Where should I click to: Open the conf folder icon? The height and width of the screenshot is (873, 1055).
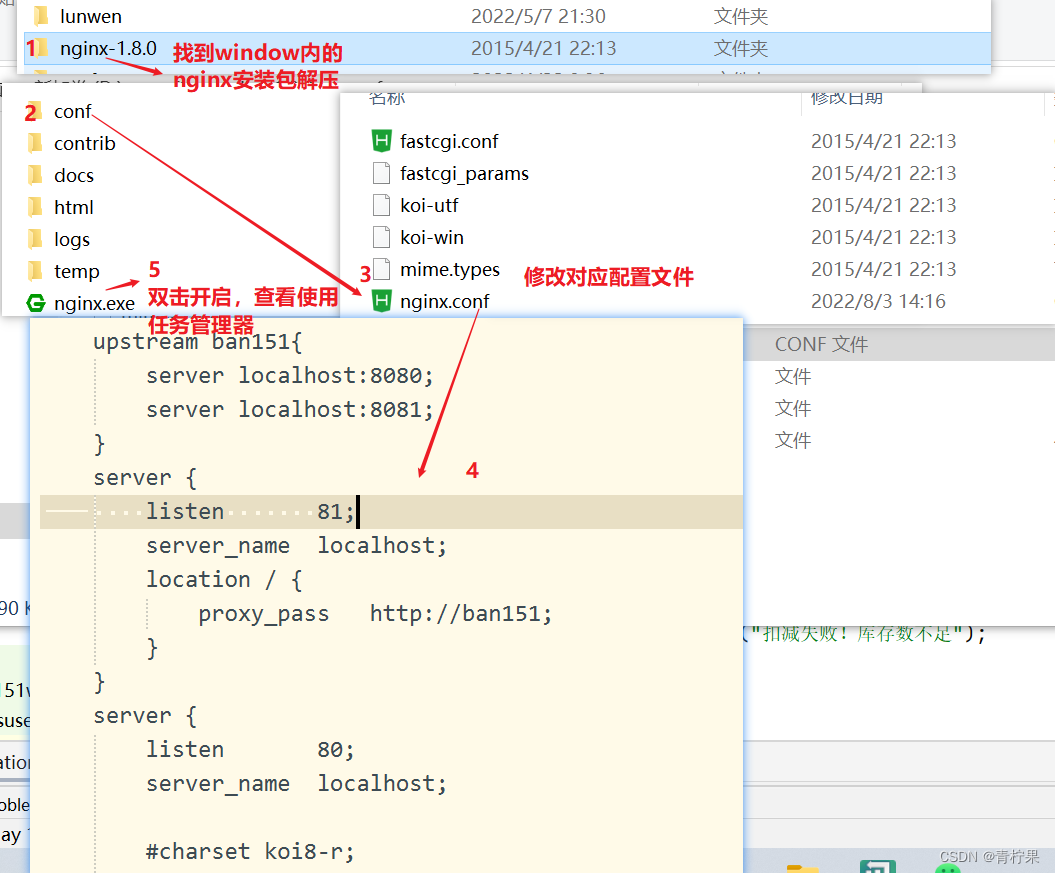(35, 111)
